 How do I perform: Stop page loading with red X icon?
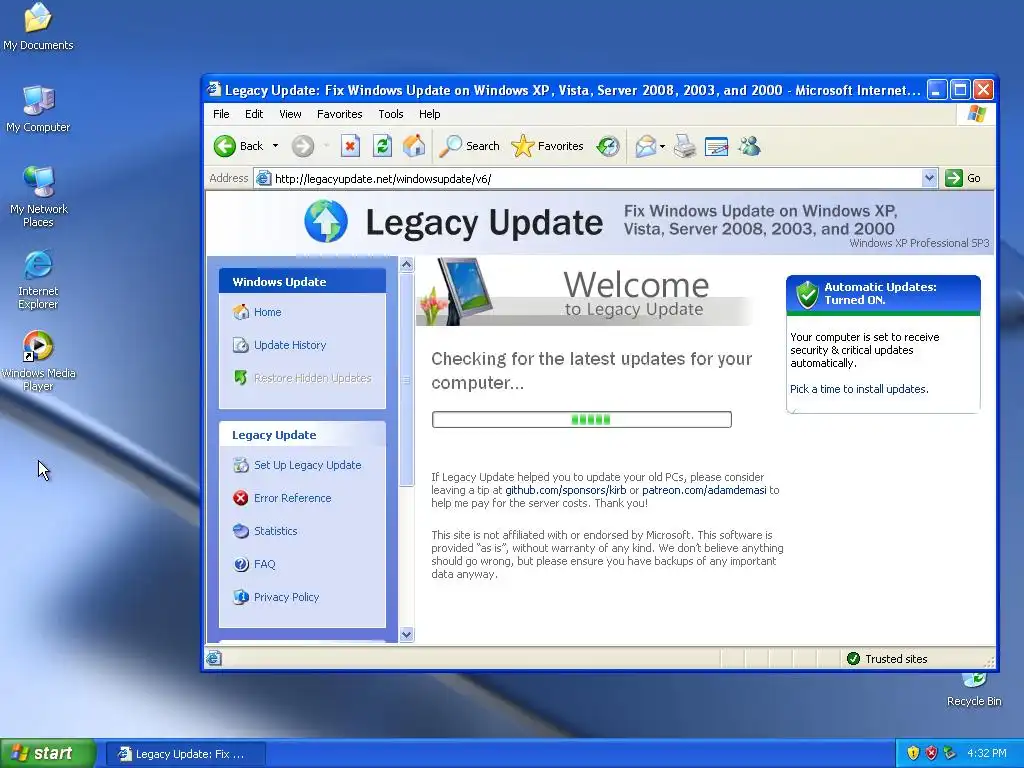coord(350,146)
